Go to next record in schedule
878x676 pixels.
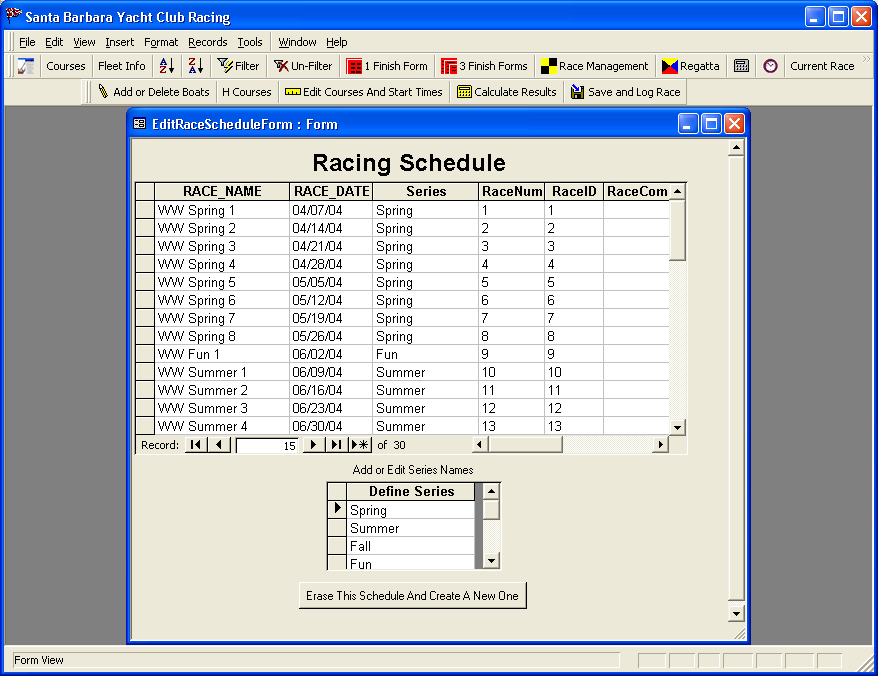coord(314,445)
